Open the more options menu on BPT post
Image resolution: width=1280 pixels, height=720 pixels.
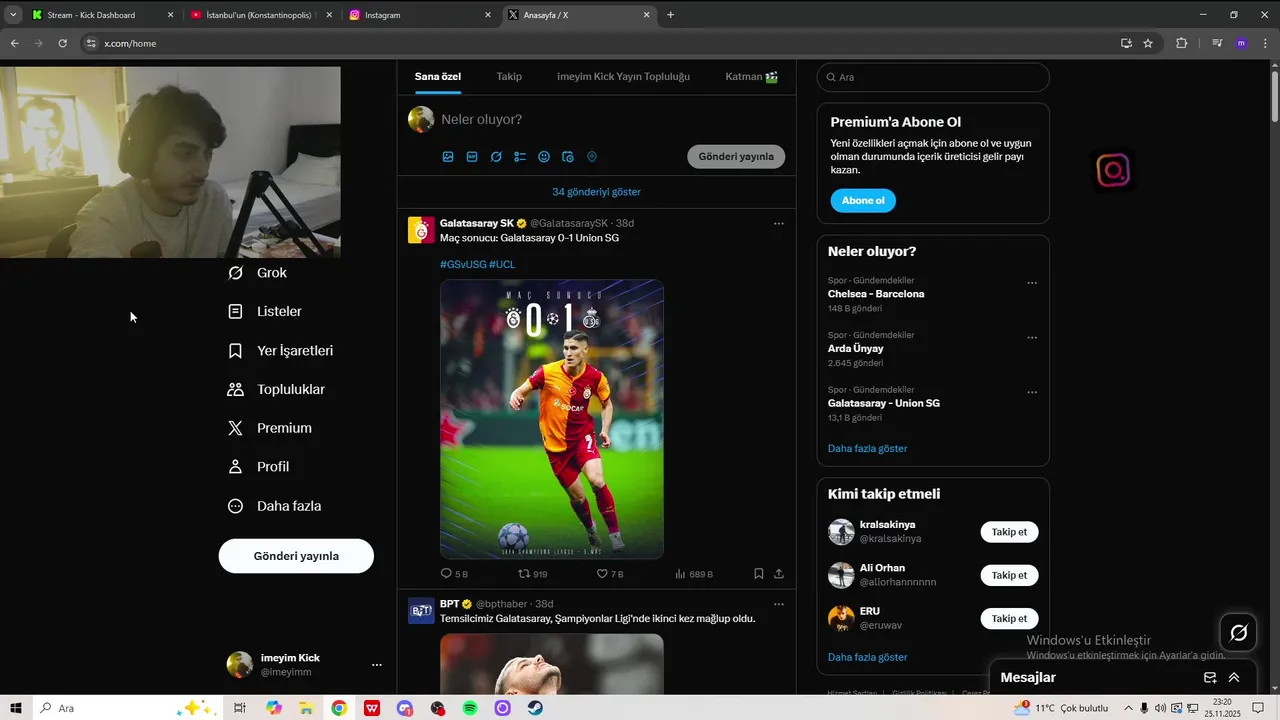tap(779, 604)
